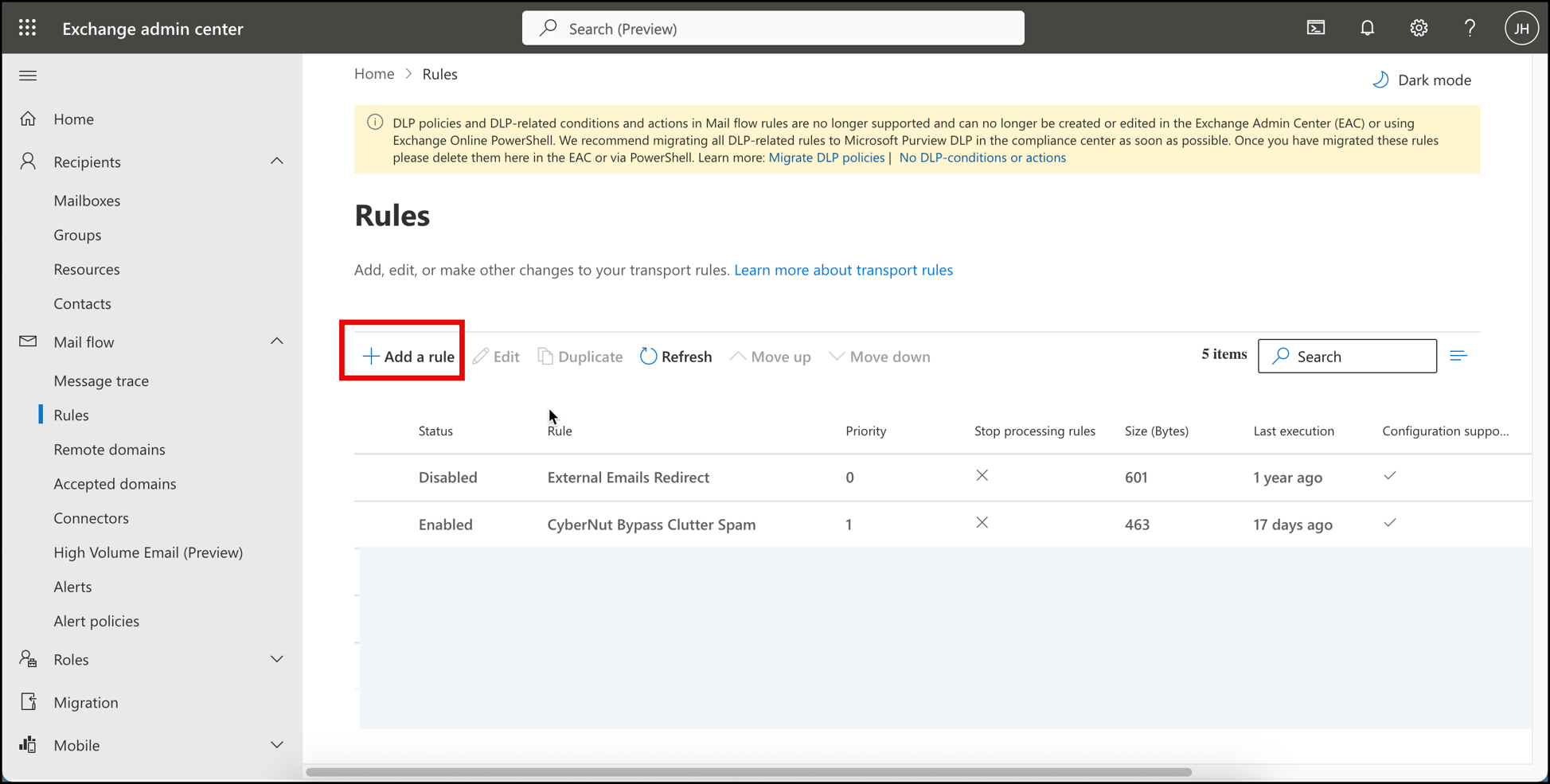1550x784 pixels.
Task: Enable the External Emails Redirect rule
Action: point(447,478)
